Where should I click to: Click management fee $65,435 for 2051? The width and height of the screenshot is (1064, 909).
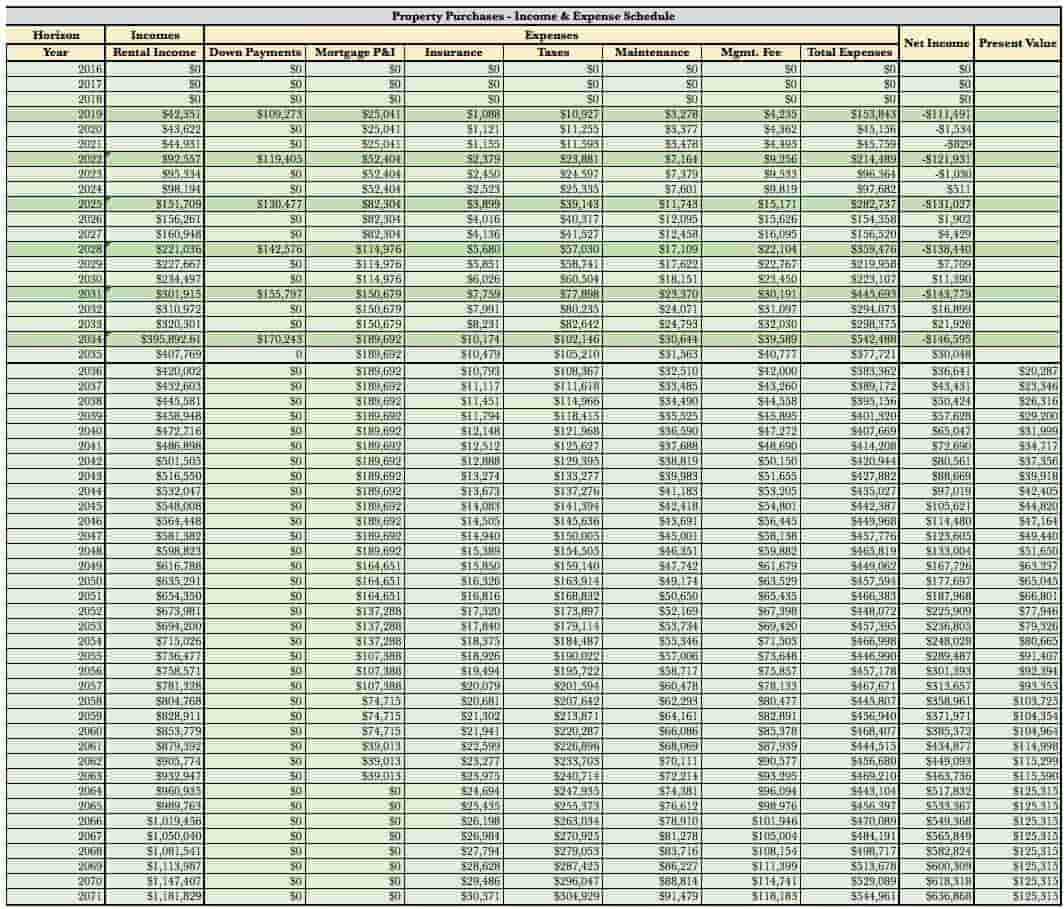[750, 596]
